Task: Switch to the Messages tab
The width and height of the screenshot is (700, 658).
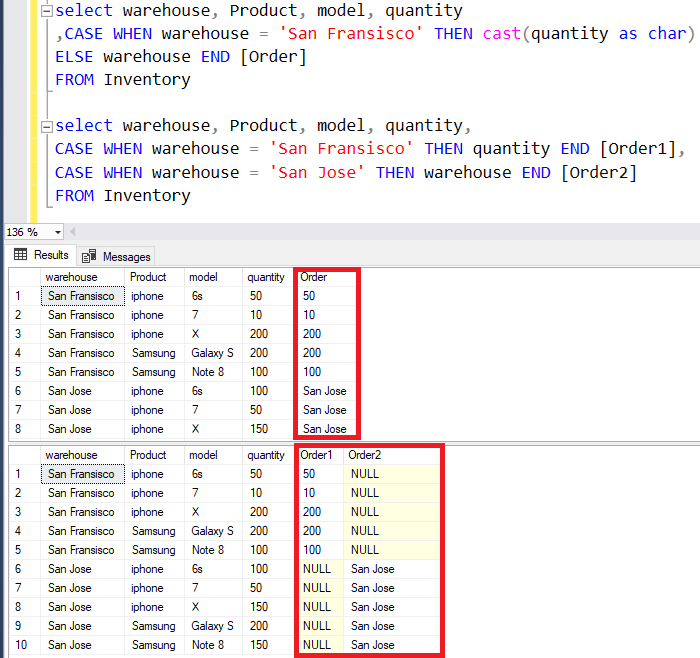Action: 116,257
